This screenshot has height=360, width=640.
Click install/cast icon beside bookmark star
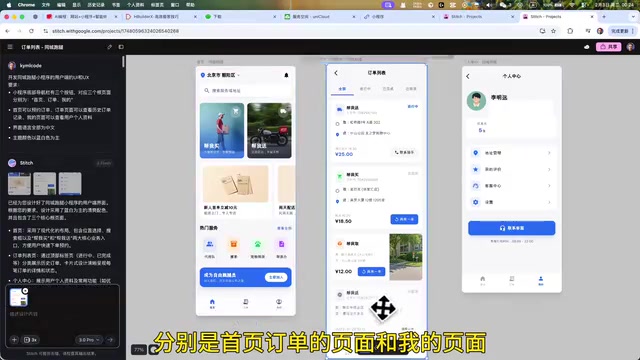point(542,31)
